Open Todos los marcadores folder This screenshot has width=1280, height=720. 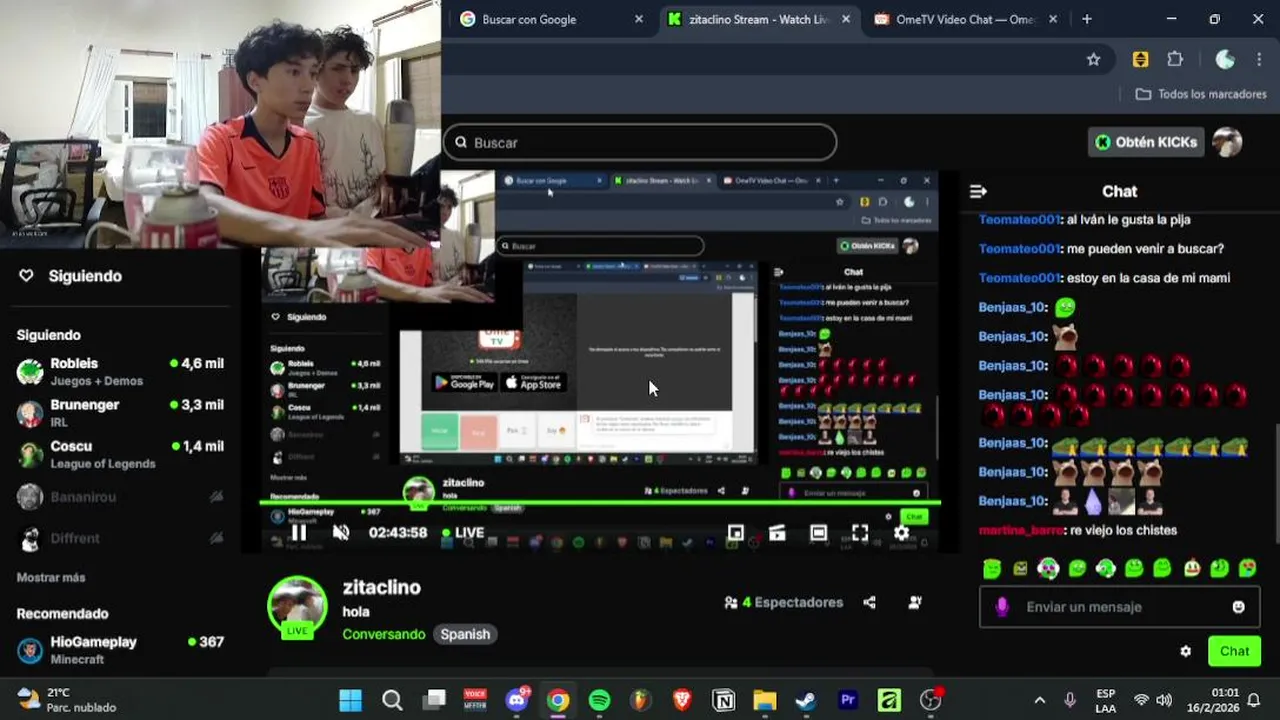tap(1201, 94)
